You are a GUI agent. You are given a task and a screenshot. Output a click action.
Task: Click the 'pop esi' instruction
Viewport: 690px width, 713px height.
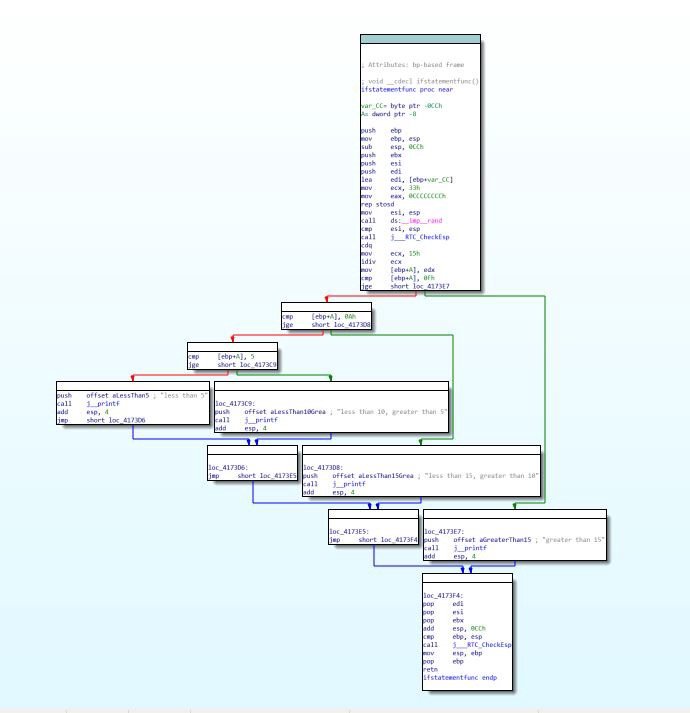click(443, 612)
